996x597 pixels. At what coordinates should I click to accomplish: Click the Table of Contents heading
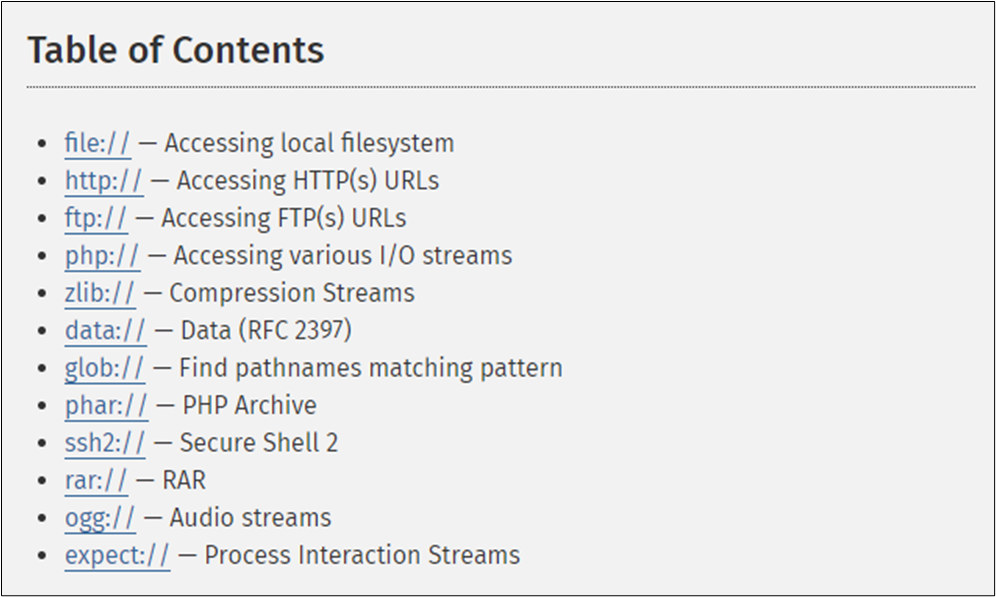[x=175, y=50]
